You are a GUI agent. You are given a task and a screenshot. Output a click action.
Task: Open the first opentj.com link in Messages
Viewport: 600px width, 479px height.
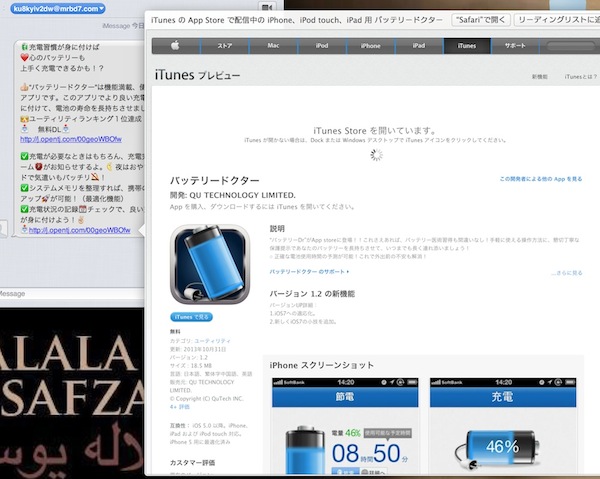(x=71, y=139)
